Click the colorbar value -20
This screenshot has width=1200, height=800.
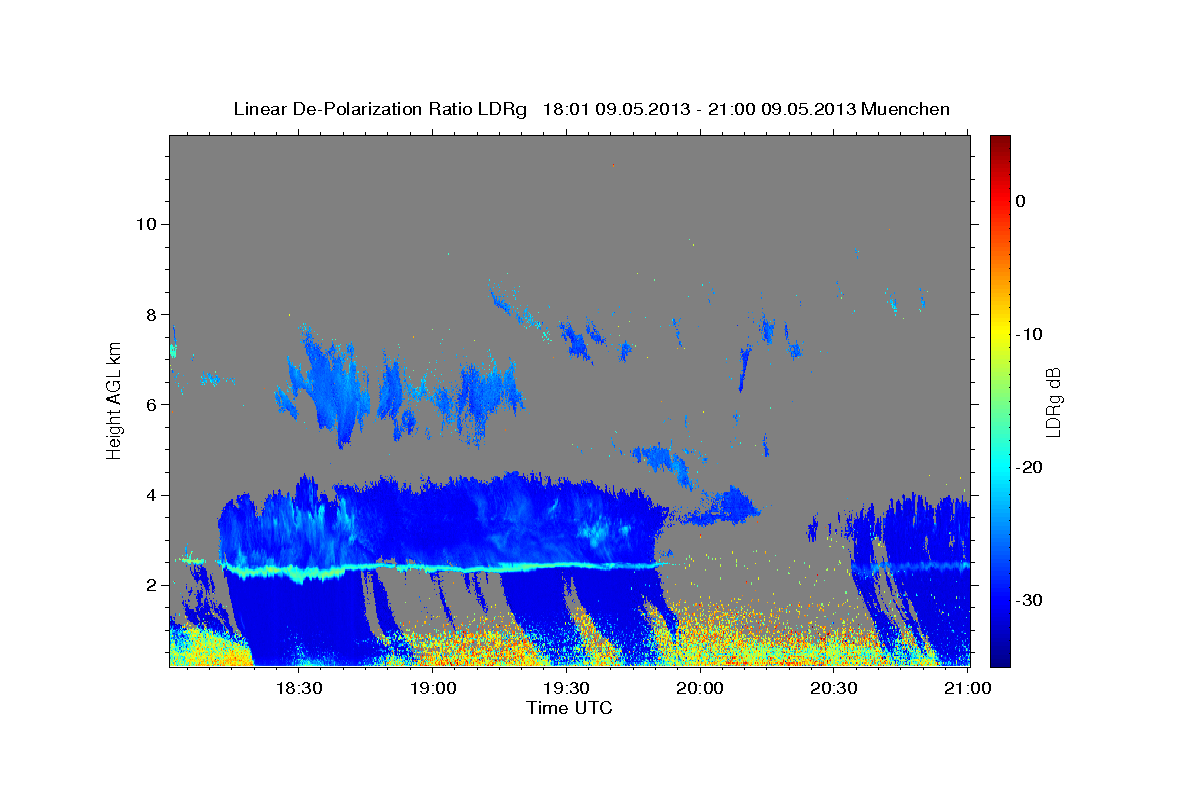coord(1030,467)
